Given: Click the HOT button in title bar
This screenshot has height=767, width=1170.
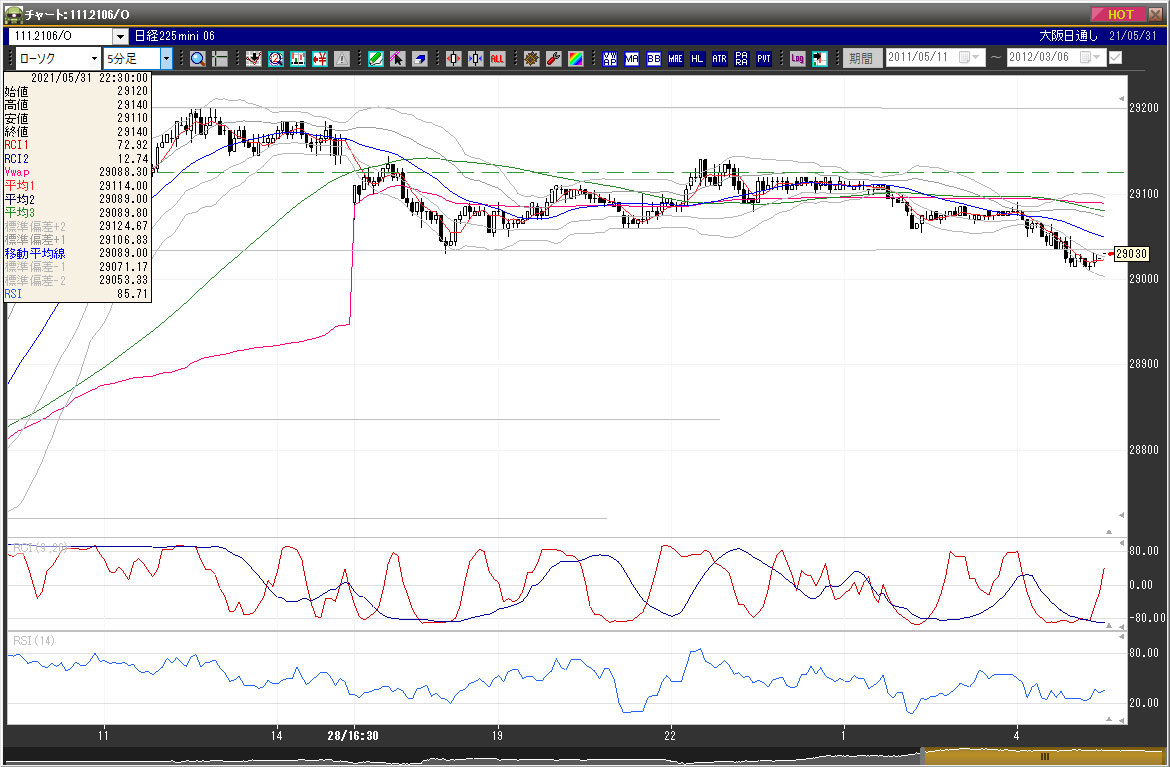Looking at the screenshot, I should coord(1120,14).
